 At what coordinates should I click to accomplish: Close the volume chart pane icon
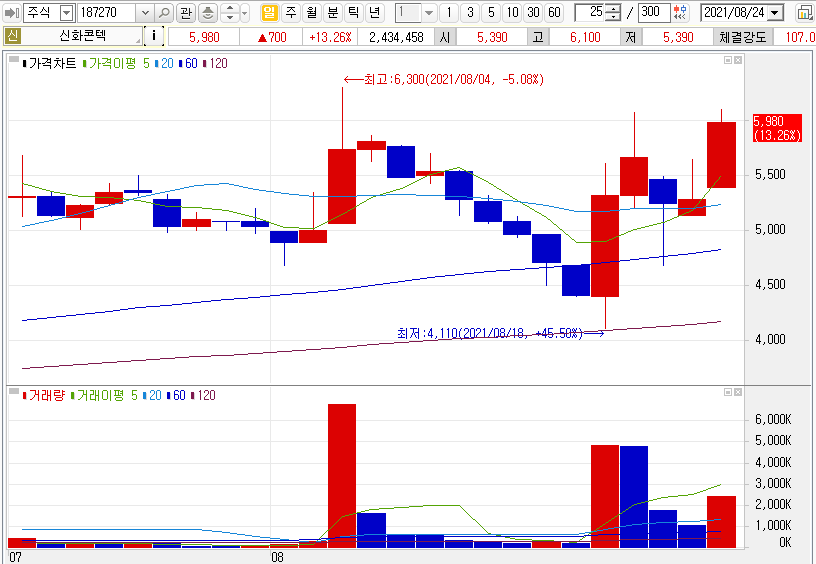pos(737,392)
